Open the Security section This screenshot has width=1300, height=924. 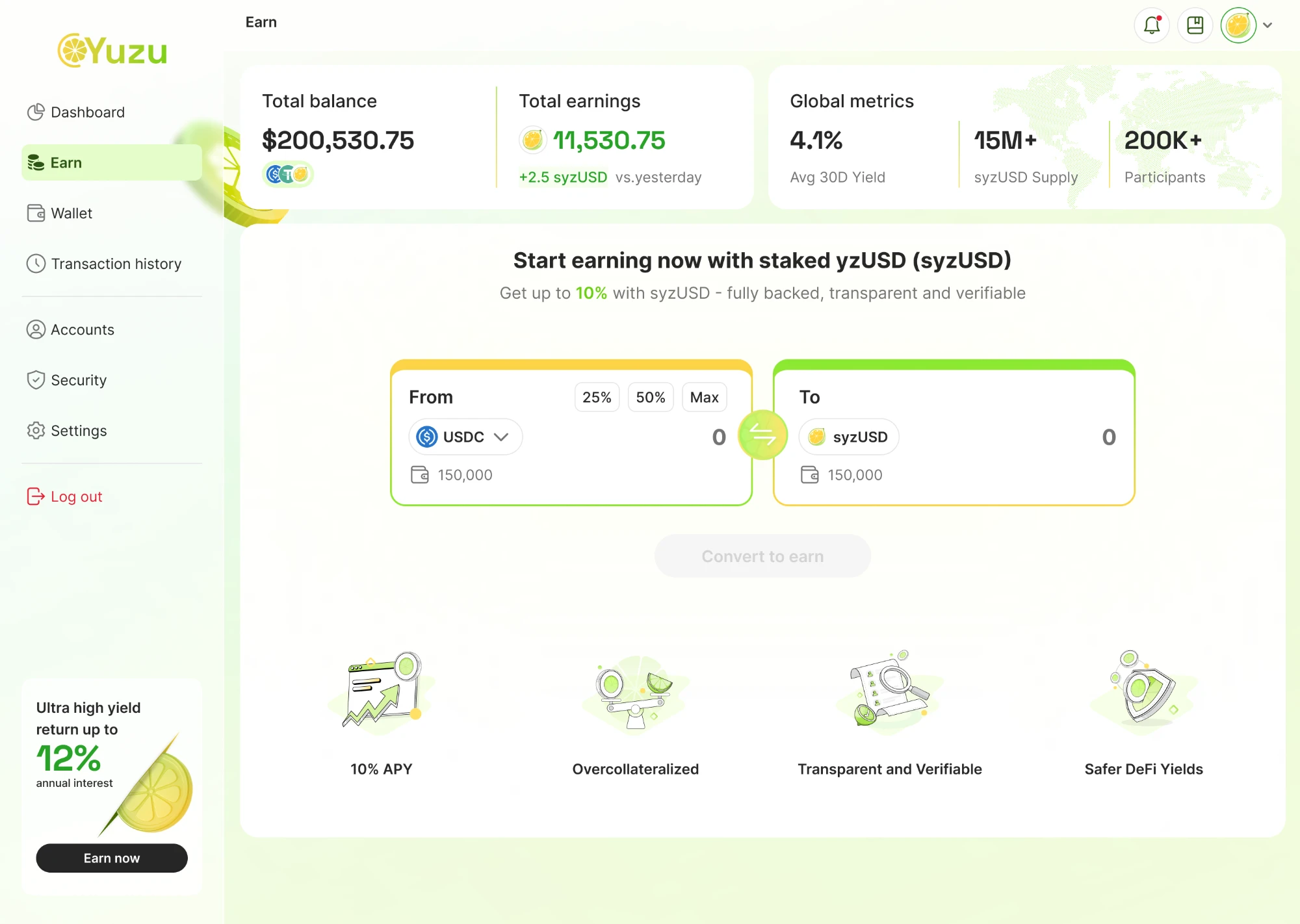click(x=112, y=380)
